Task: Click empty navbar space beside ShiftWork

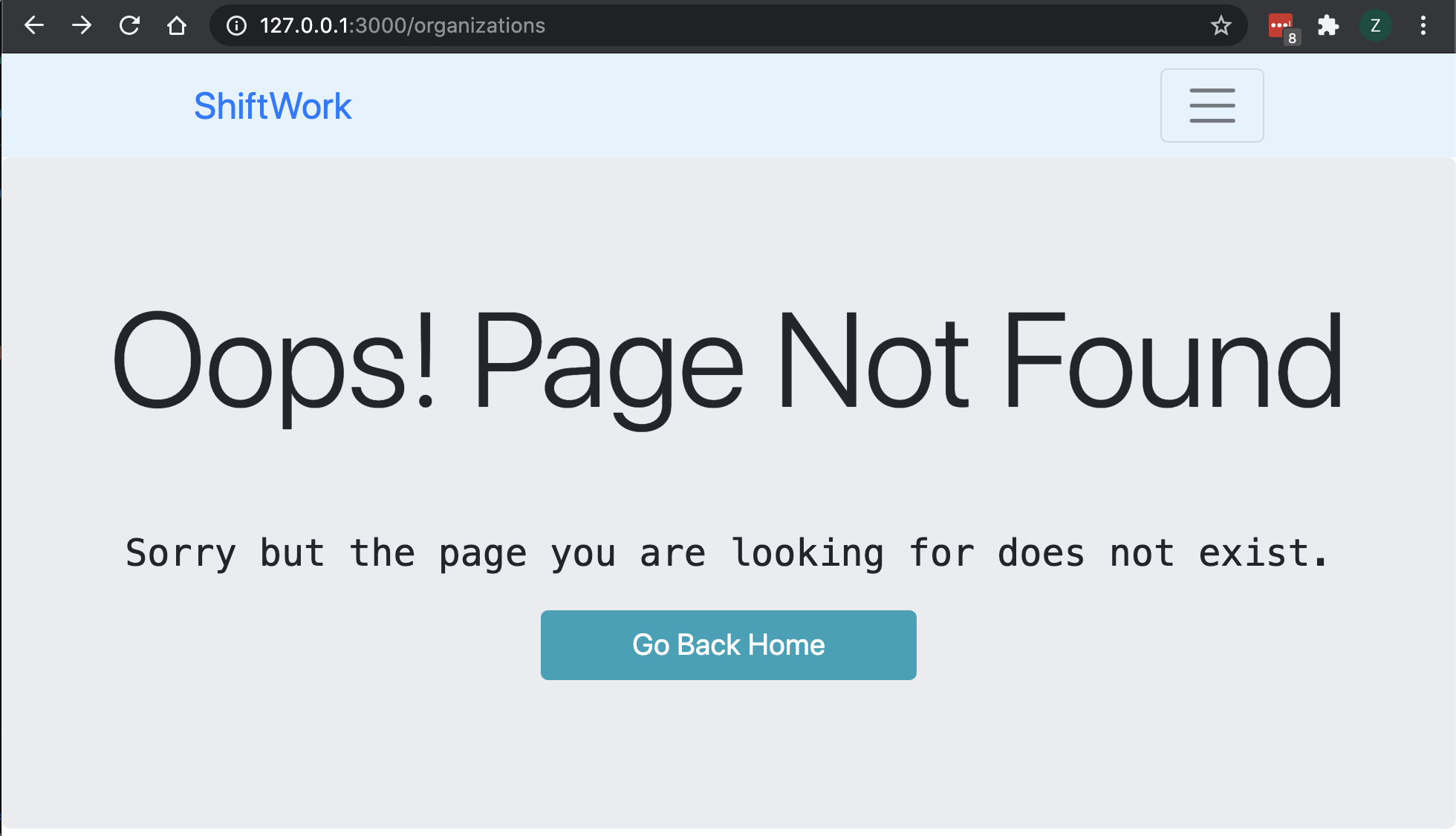Action: click(x=743, y=105)
